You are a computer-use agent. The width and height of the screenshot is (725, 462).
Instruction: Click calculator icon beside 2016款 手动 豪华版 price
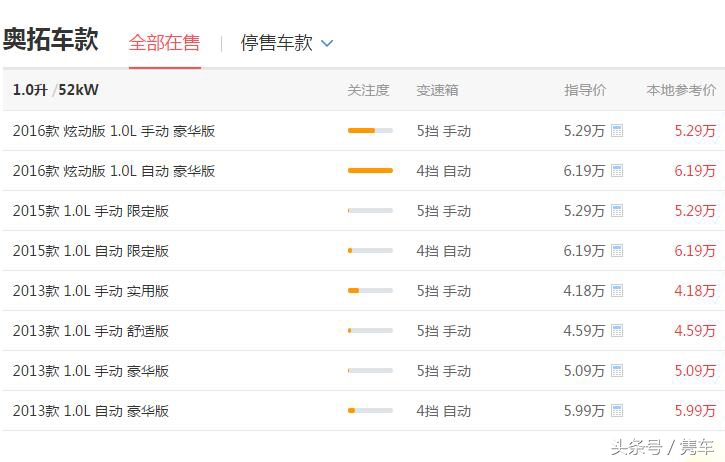[x=617, y=131]
